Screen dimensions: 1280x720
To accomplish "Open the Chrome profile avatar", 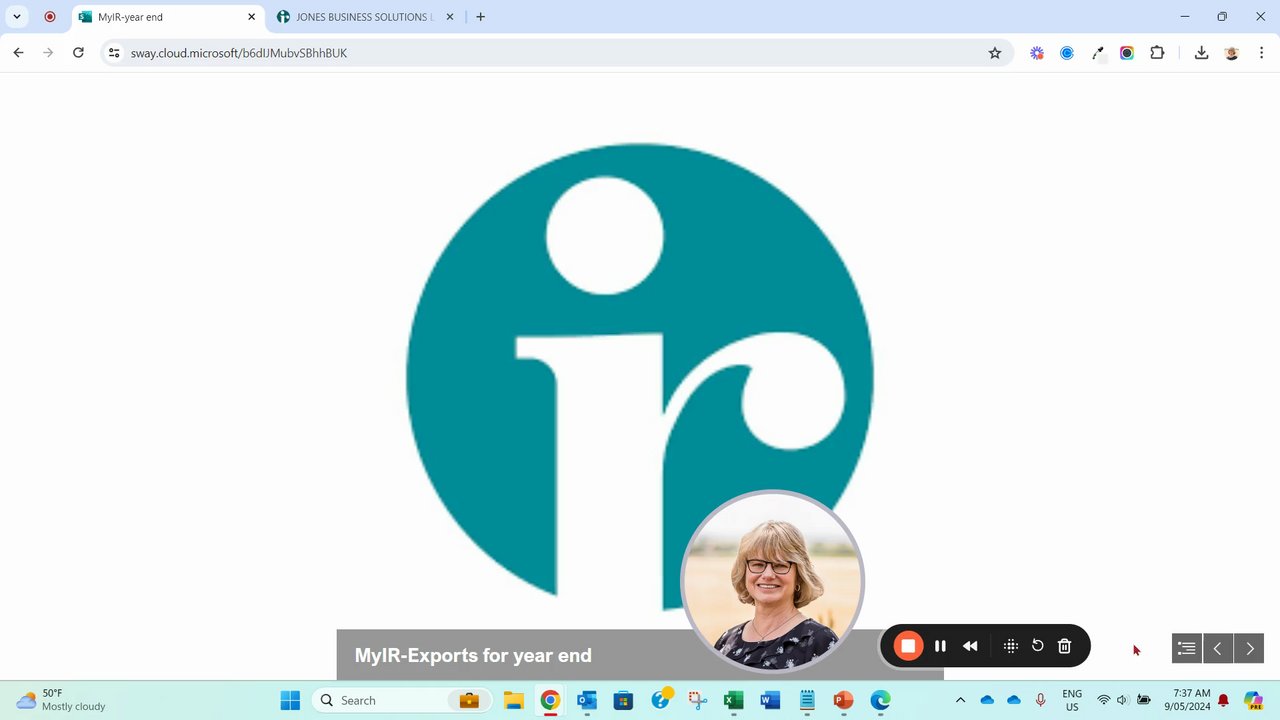I will click(x=1232, y=53).
